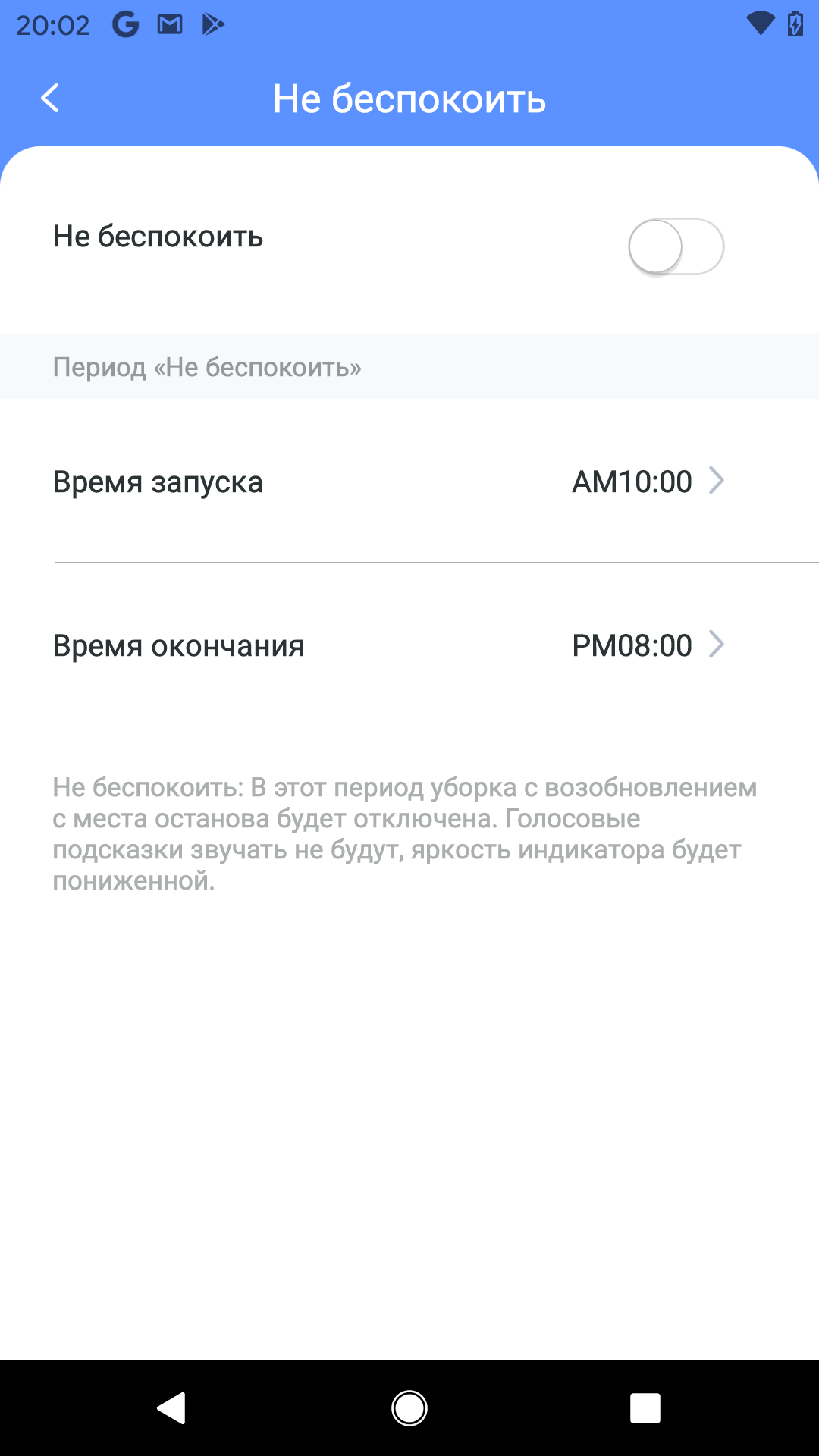Viewport: 819px width, 1456px height.
Task: Enable the Не беспокоить switch
Action: pyautogui.click(x=676, y=246)
